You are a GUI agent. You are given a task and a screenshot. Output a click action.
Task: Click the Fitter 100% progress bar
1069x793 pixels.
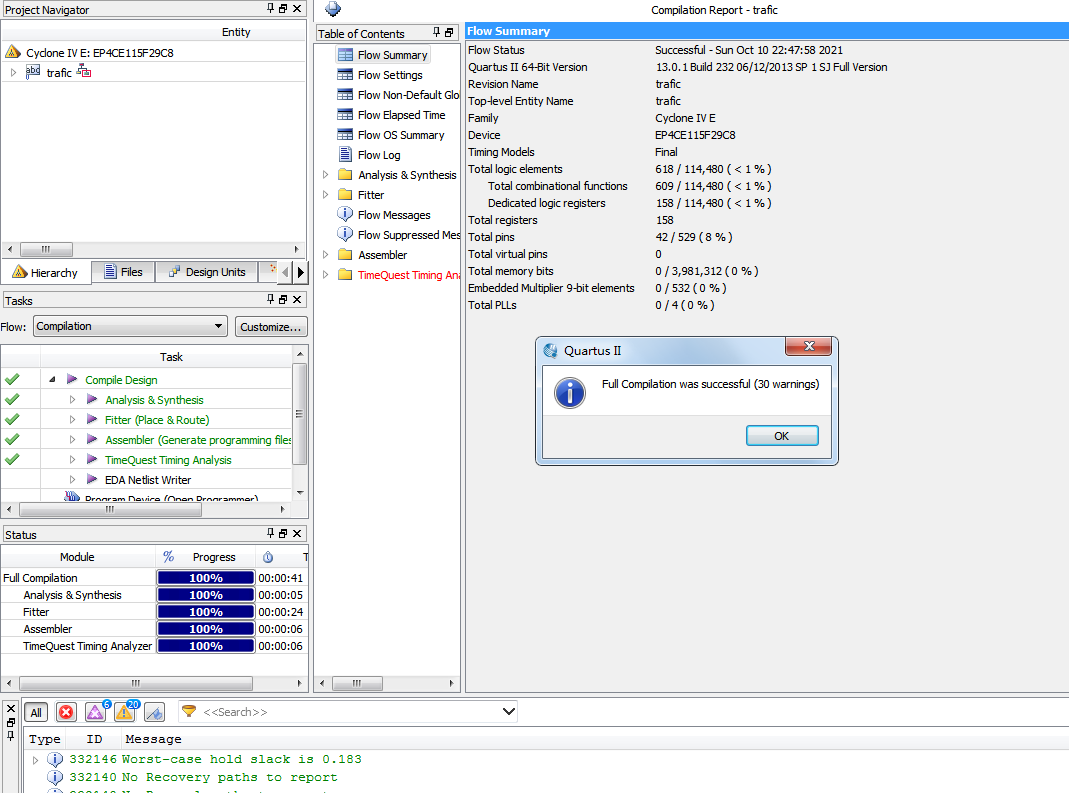[x=206, y=612]
